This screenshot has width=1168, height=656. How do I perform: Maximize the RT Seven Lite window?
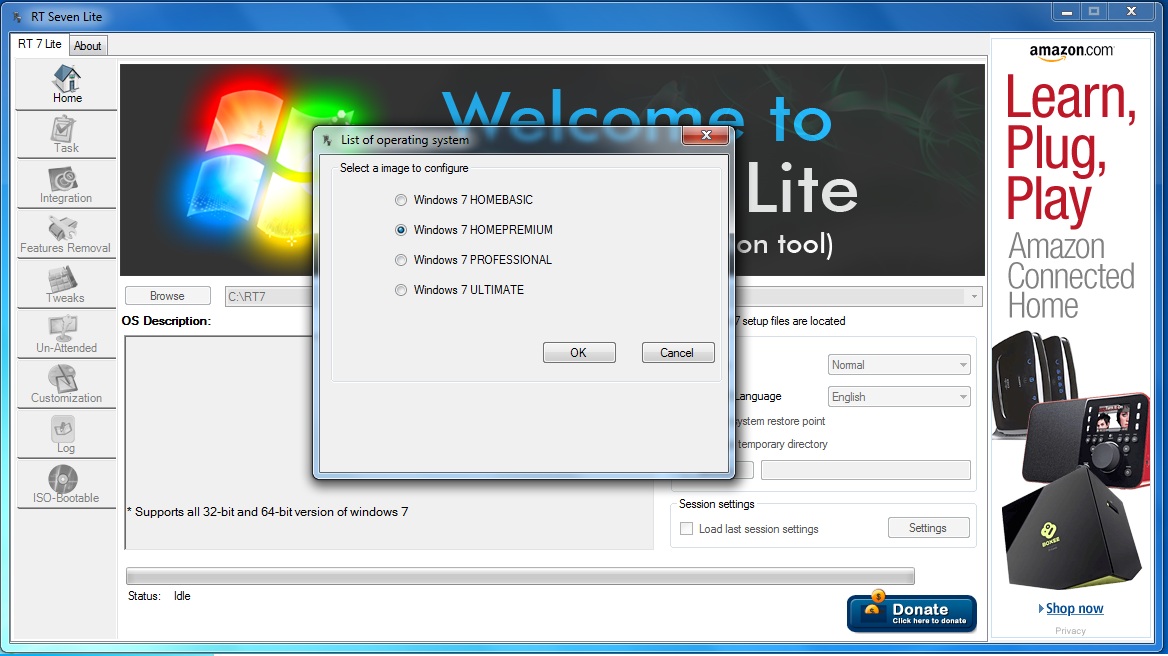click(1094, 12)
